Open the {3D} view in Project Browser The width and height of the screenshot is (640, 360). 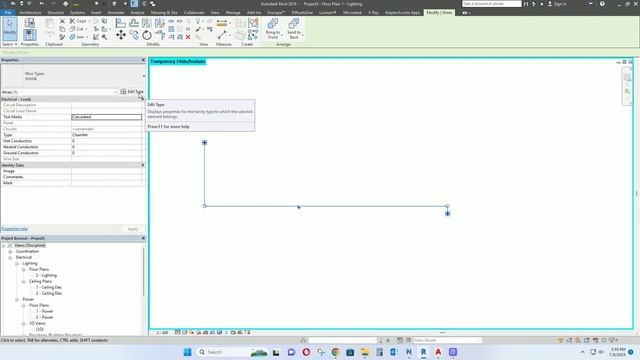[x=40, y=329]
